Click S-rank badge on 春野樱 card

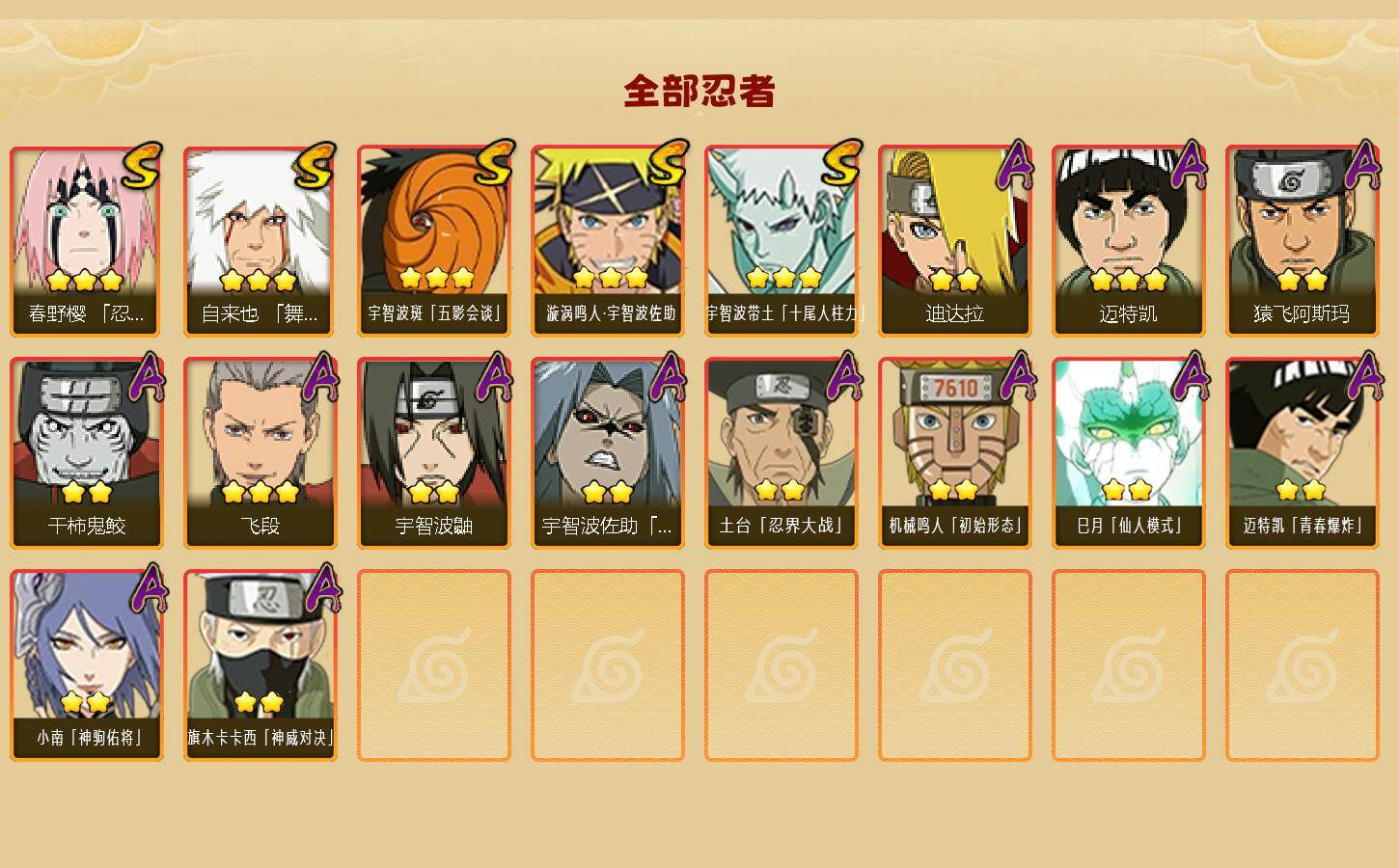pyautogui.click(x=142, y=166)
